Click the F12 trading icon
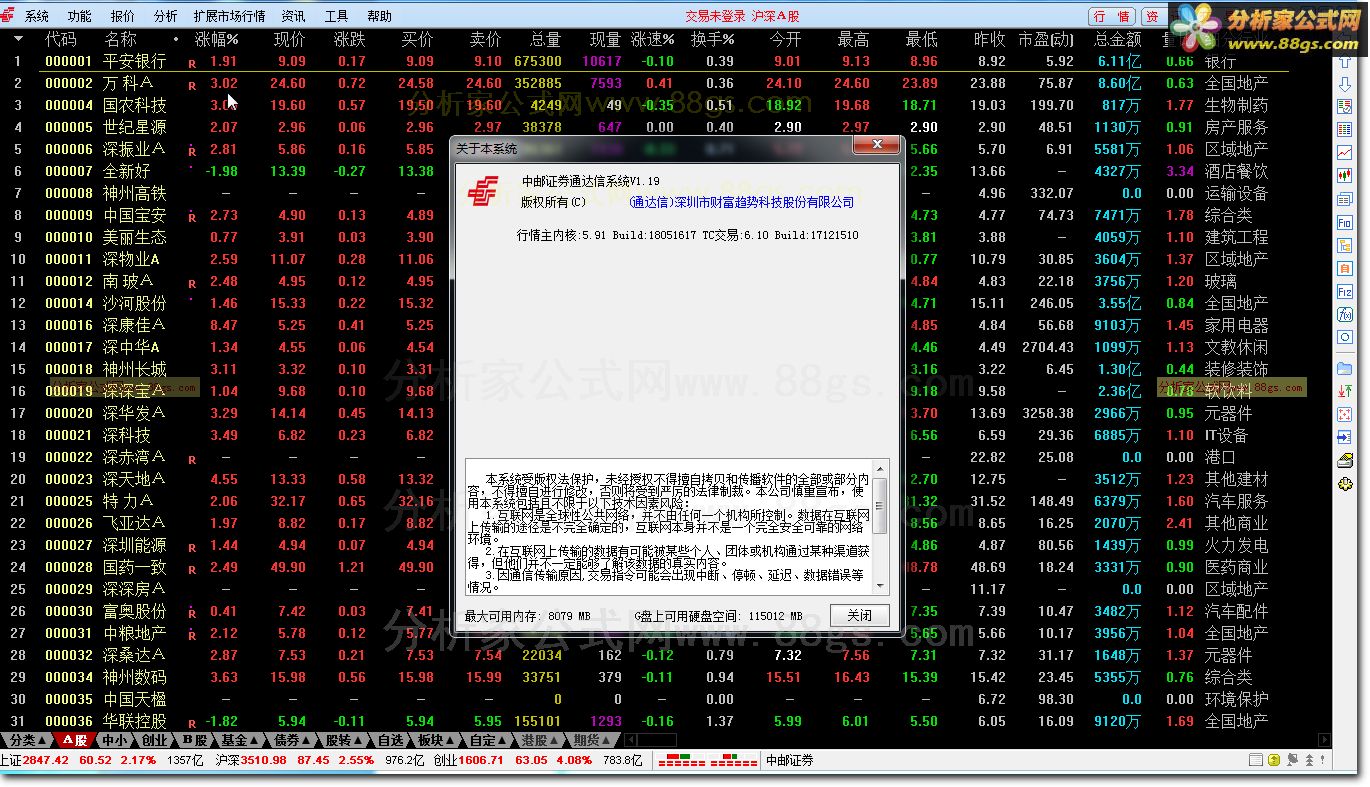 [1344, 291]
